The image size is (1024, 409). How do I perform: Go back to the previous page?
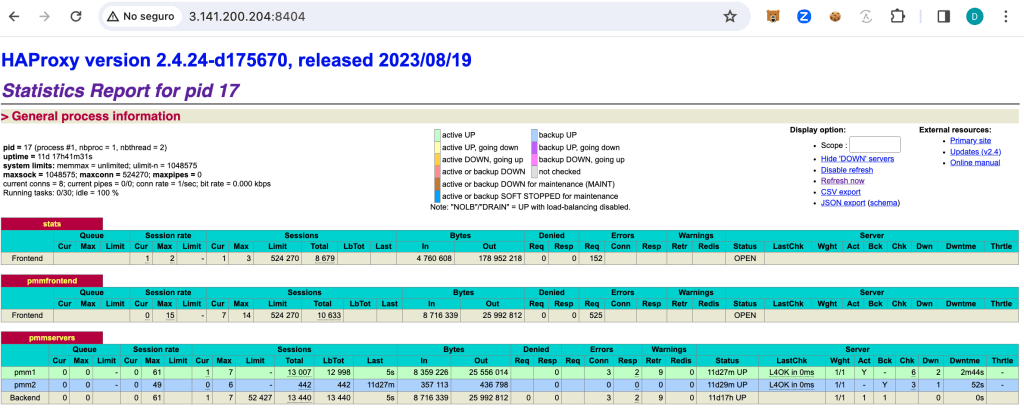tap(14, 17)
